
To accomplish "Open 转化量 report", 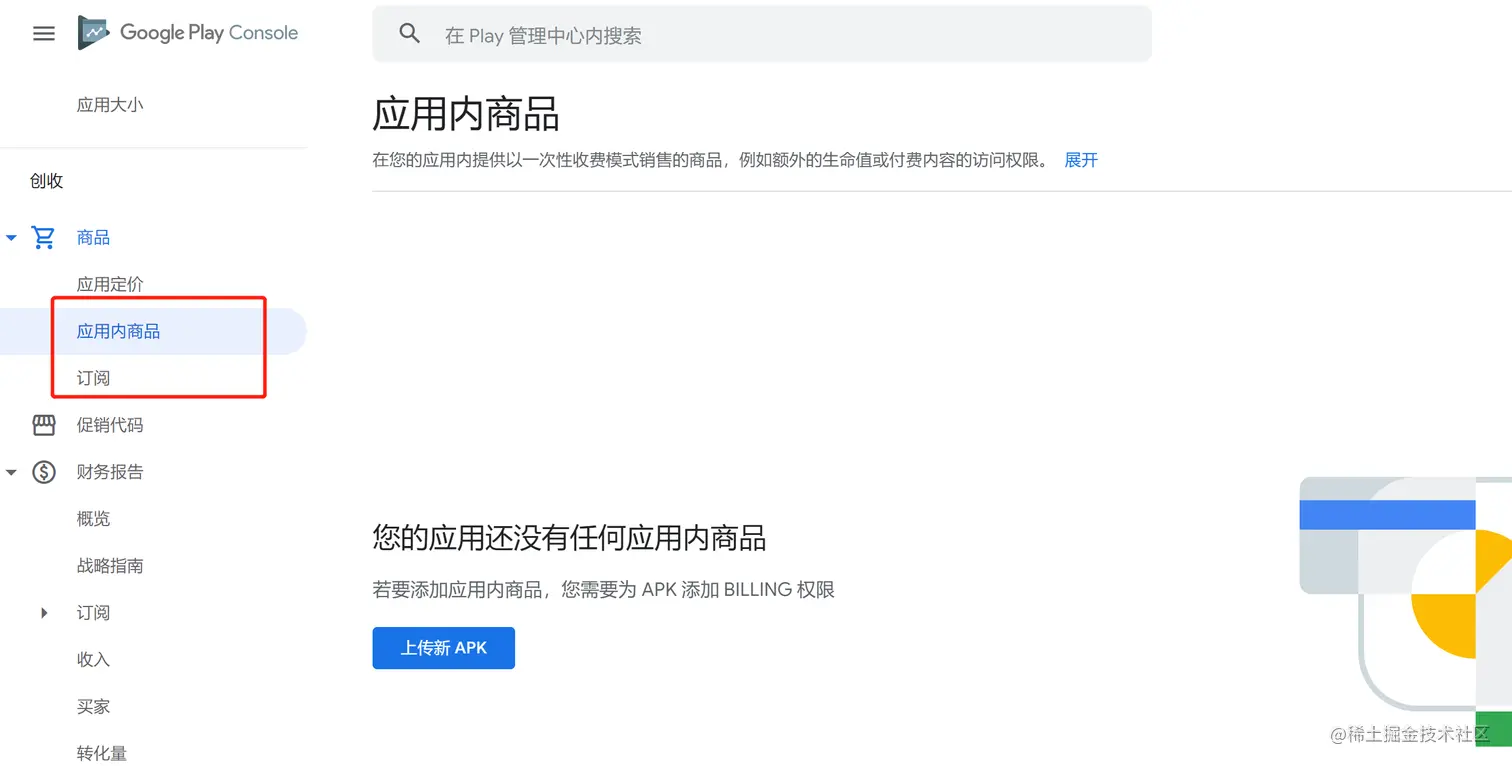I will [x=102, y=754].
